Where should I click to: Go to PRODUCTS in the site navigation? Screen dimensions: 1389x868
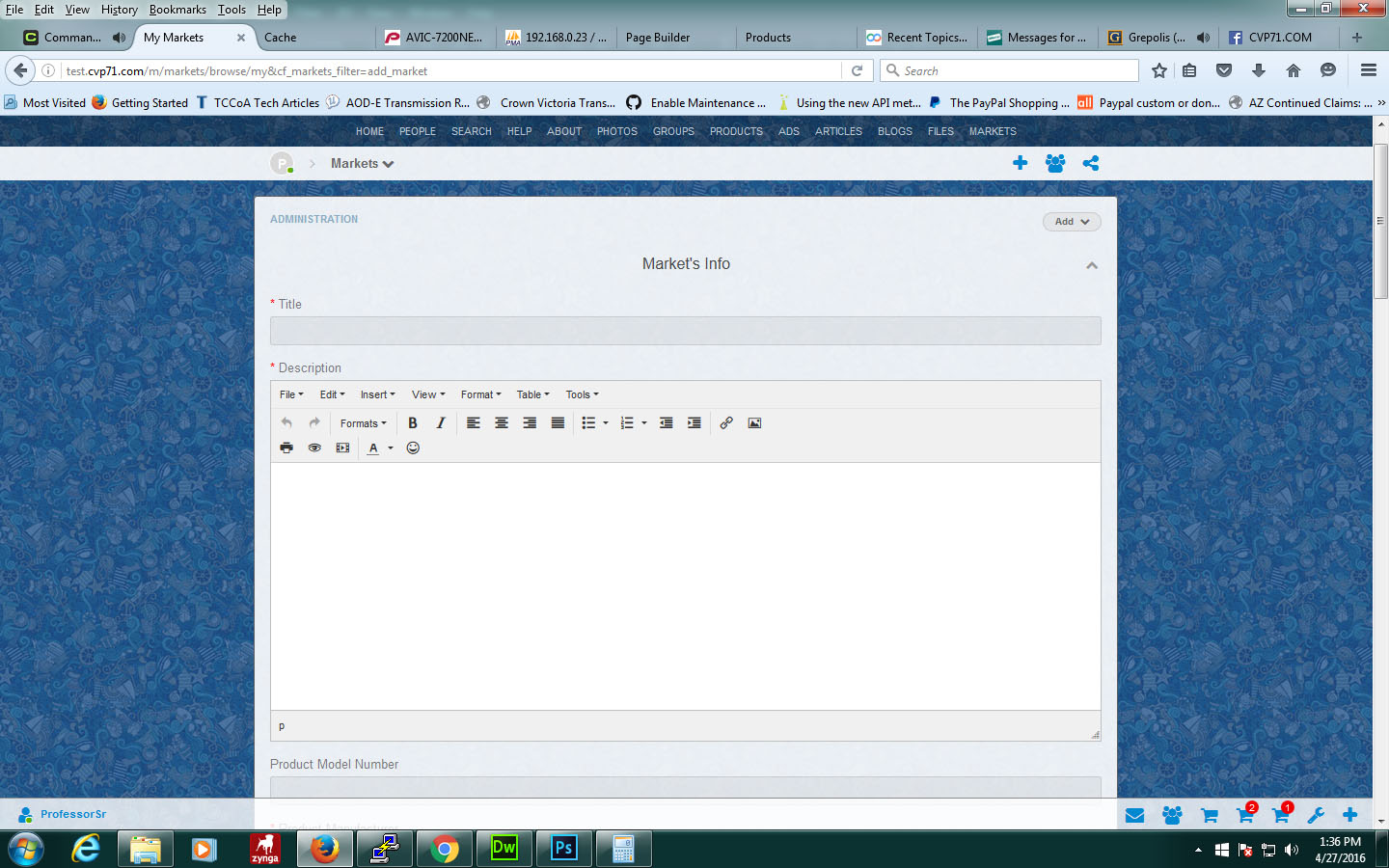[x=736, y=131]
